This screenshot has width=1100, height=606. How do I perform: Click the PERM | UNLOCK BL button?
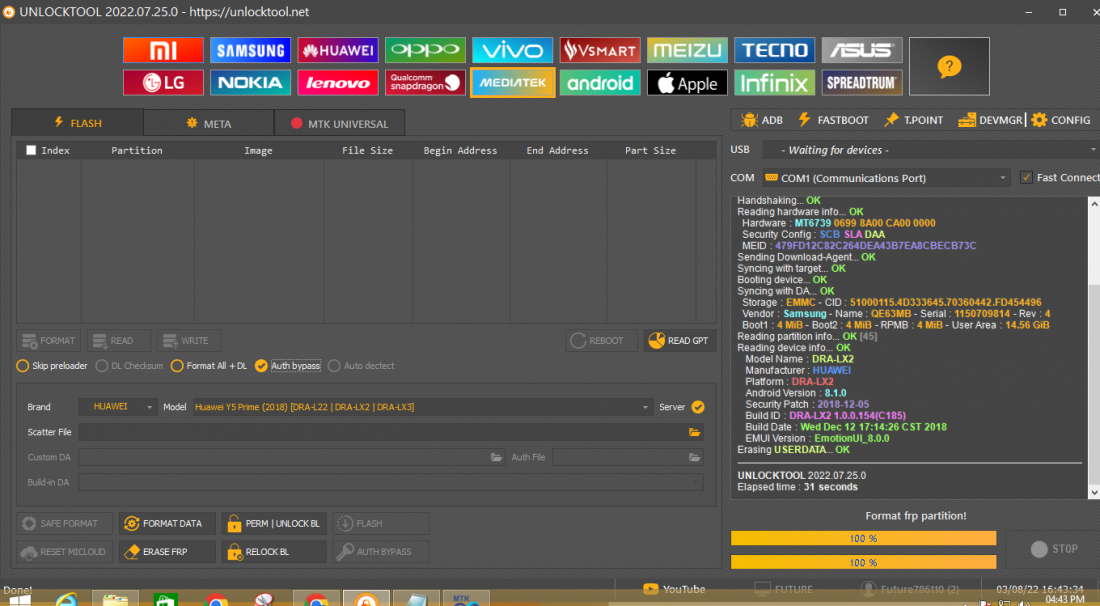(x=274, y=523)
